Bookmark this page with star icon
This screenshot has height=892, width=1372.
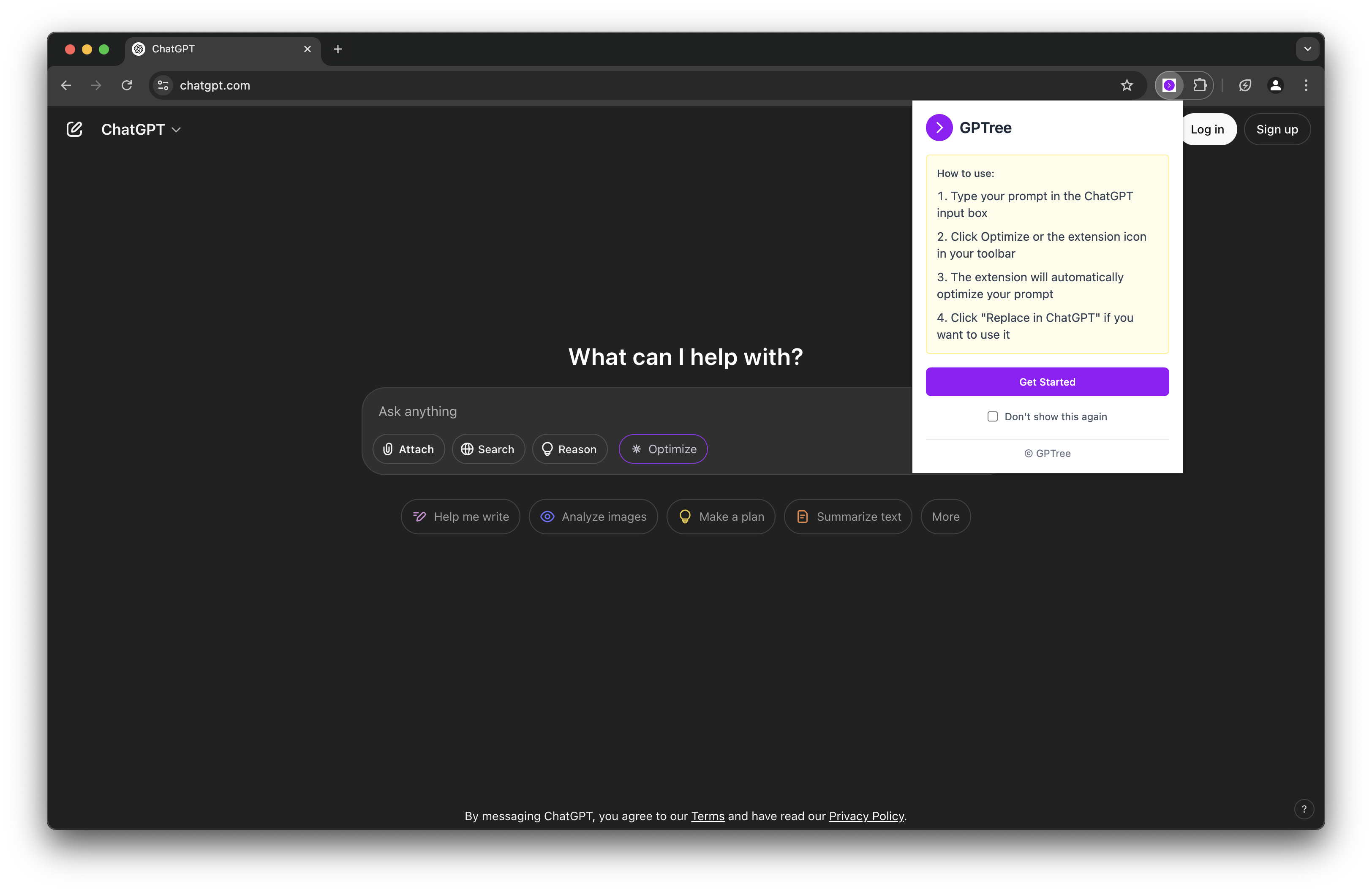pos(1127,85)
